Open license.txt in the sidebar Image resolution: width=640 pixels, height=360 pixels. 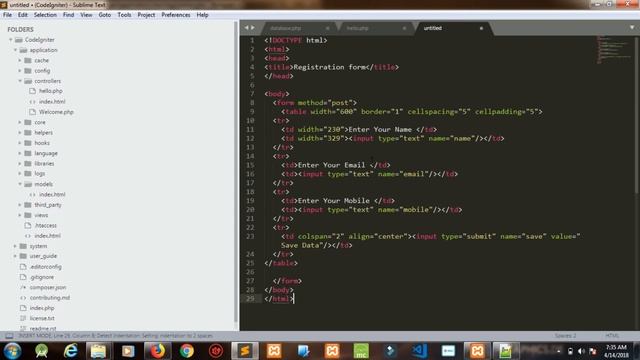42,318
